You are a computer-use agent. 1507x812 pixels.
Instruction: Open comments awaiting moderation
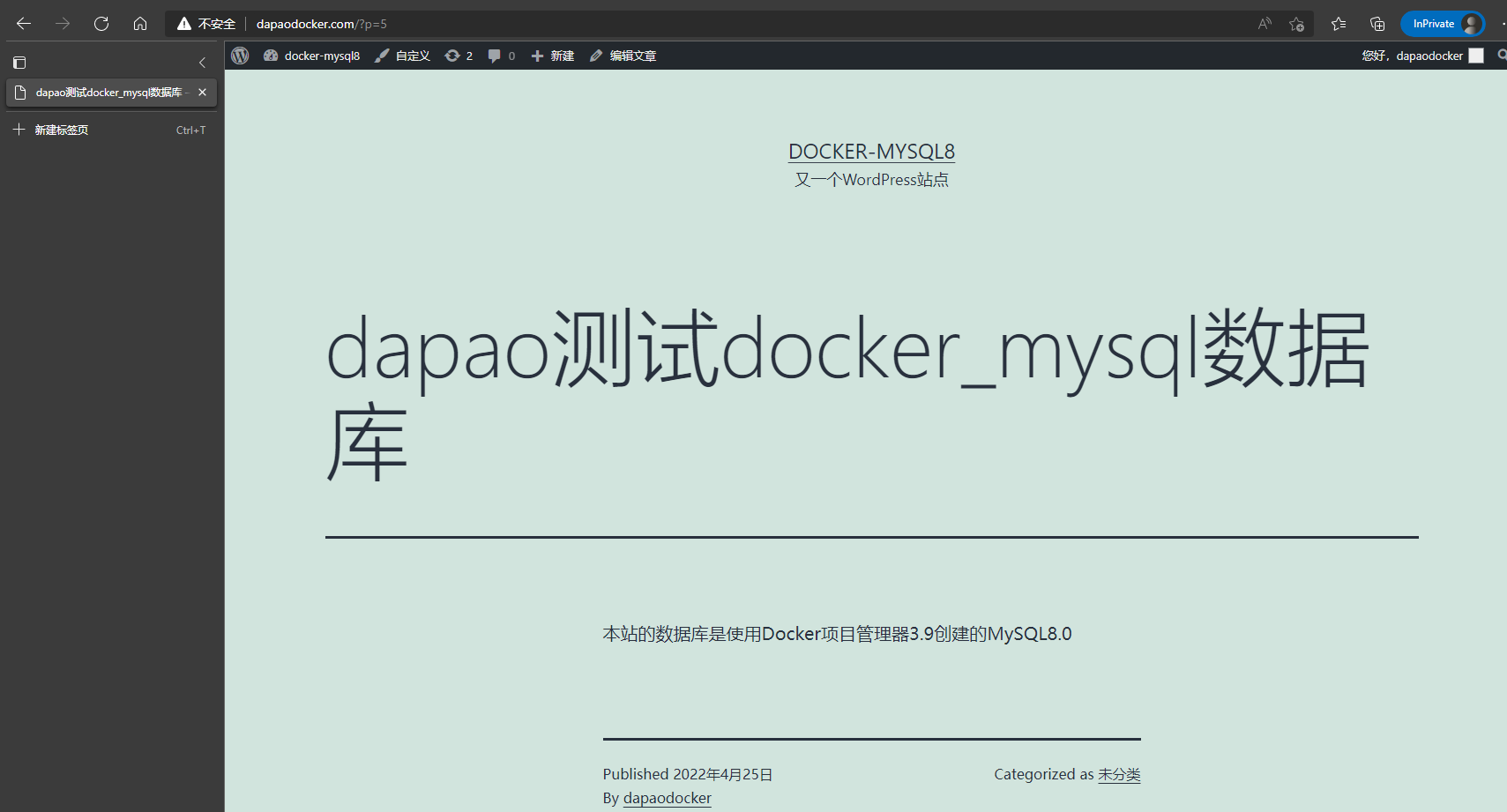(502, 56)
